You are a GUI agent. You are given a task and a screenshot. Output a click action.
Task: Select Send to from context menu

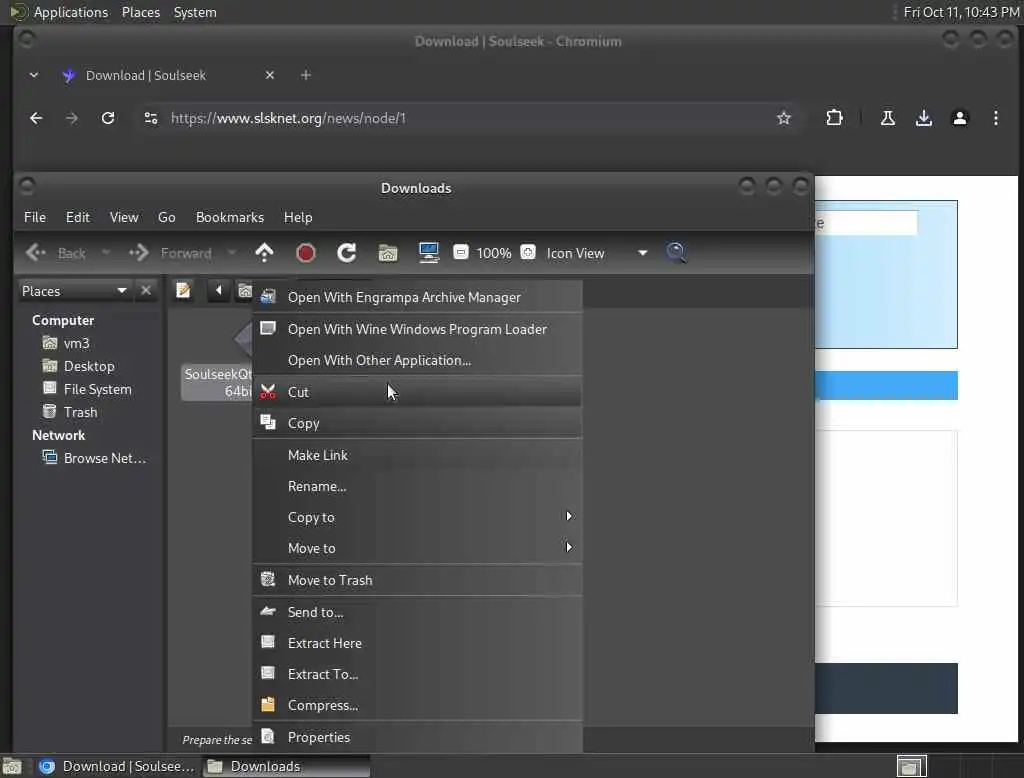[x=417, y=612]
